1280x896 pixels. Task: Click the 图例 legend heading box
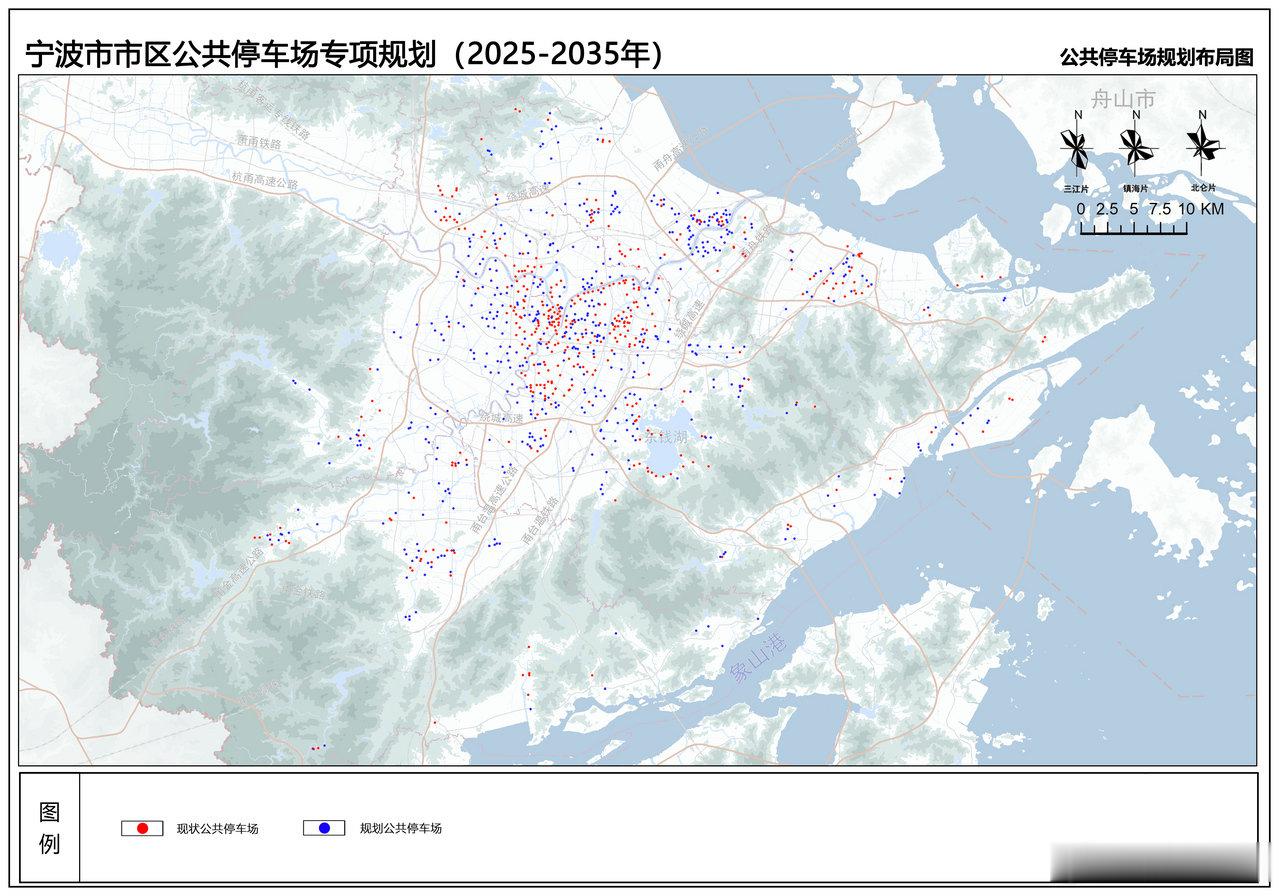point(49,827)
